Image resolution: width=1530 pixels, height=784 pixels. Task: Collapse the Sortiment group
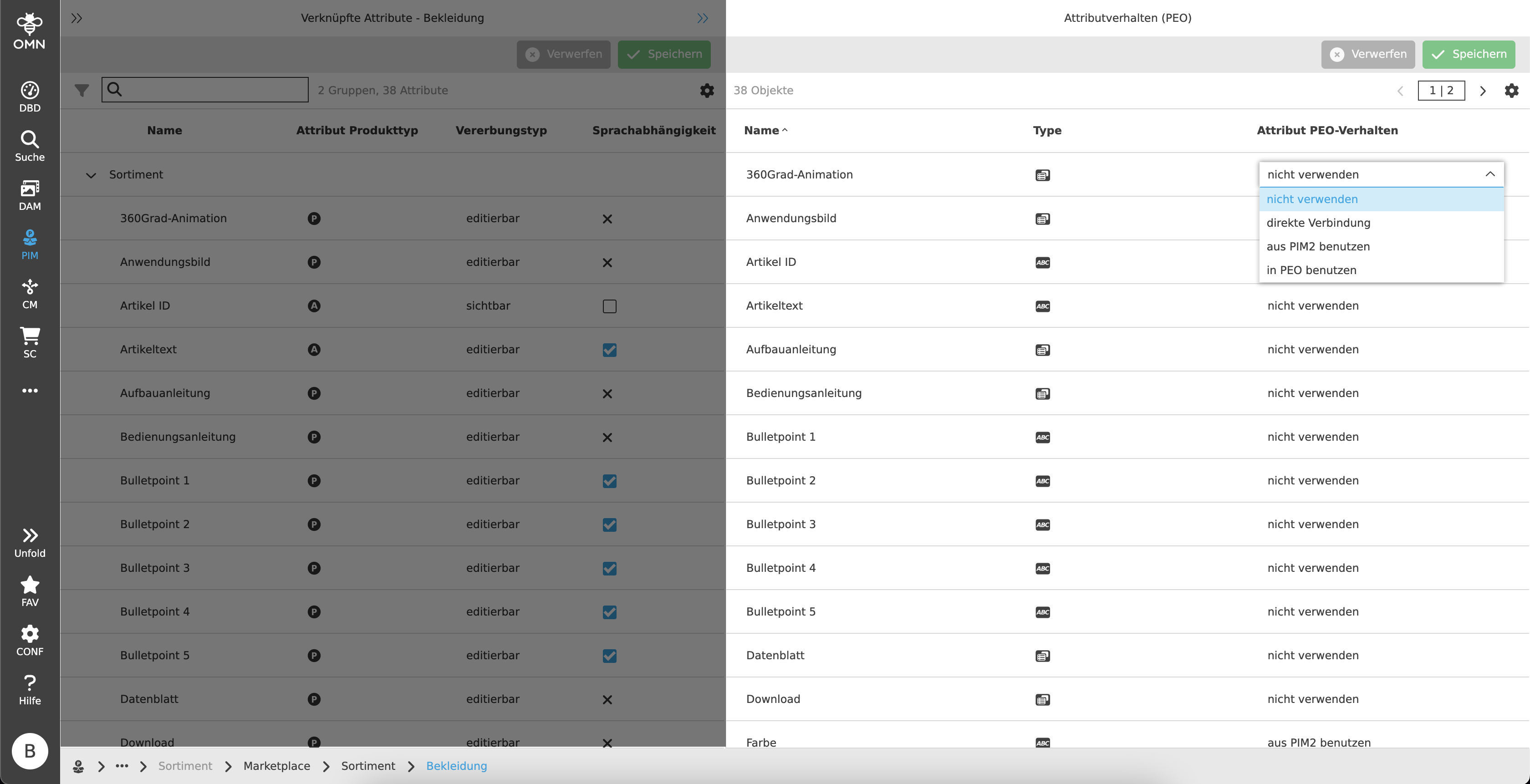pos(91,175)
